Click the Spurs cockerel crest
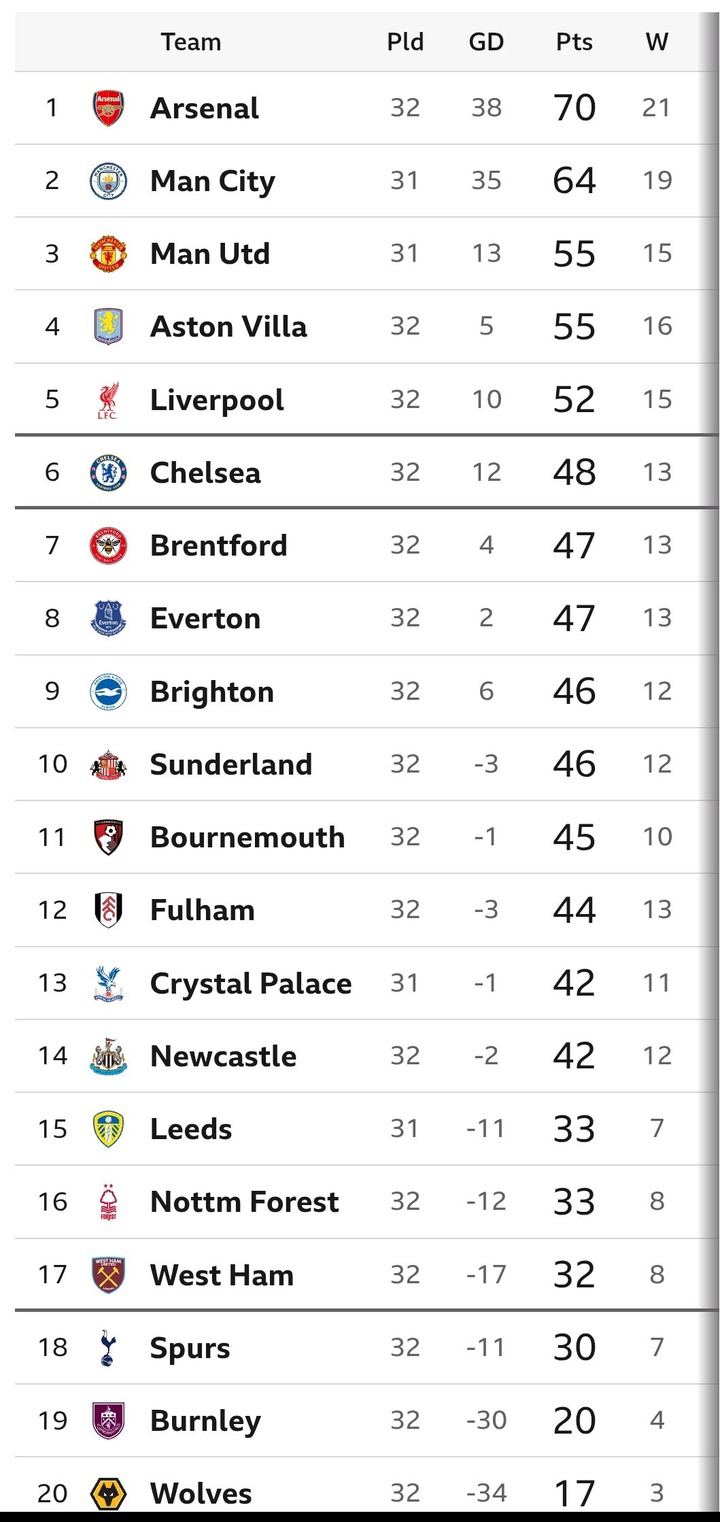Viewport: 720px width, 1522px height. [x=108, y=1349]
